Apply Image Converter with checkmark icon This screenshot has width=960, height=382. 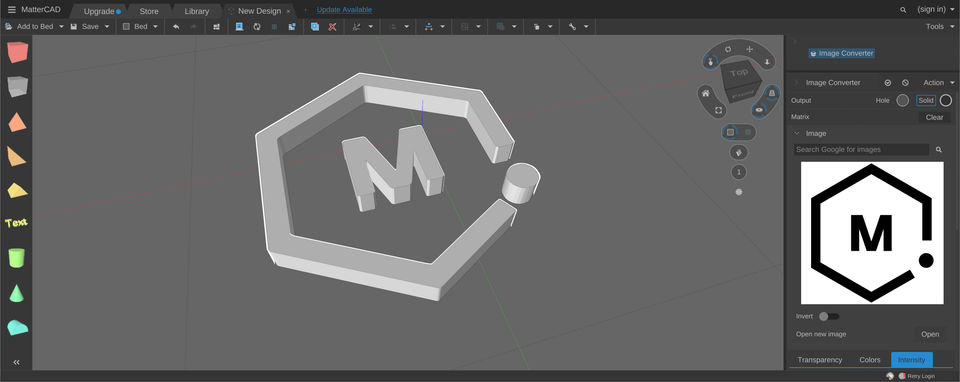click(888, 83)
